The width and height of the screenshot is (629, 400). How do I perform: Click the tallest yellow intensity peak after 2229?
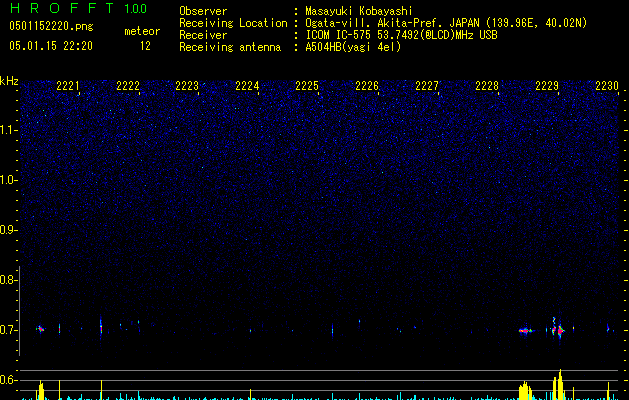coord(560,384)
